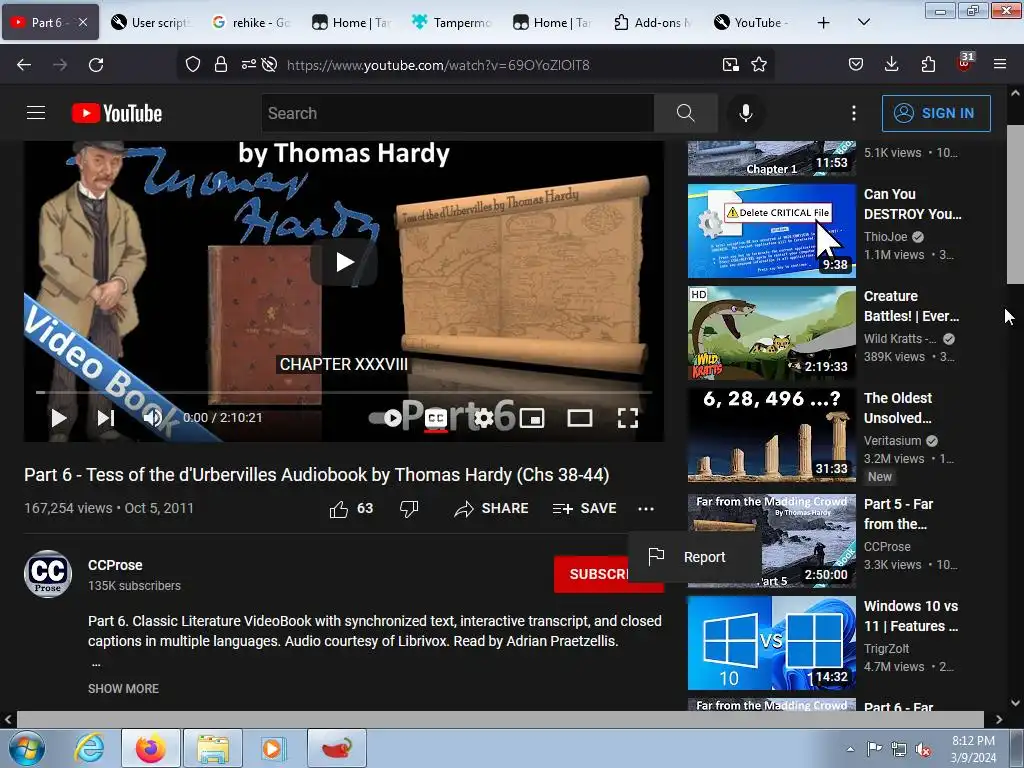Open the site permissions icon in the address bar
Image resolution: width=1024 pixels, height=768 pixels.
pos(249,65)
